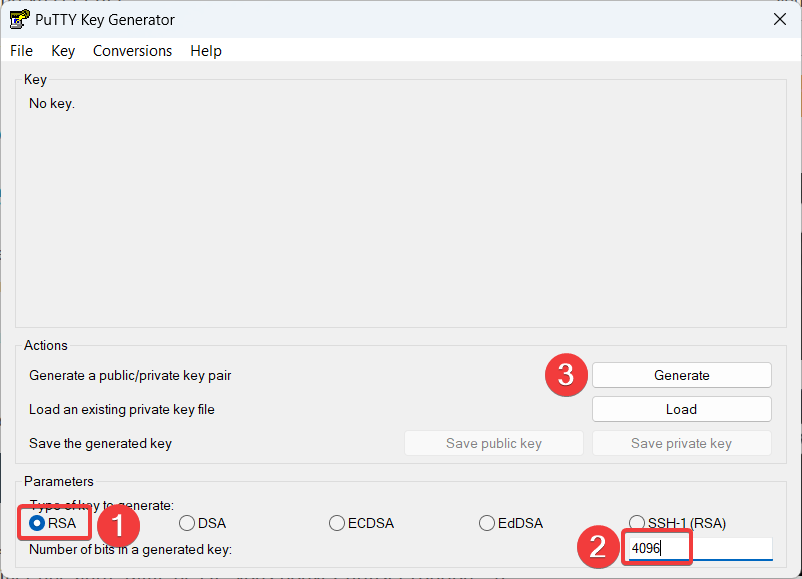
Task: Click the 'No key.' status text
Action: click(x=52, y=104)
